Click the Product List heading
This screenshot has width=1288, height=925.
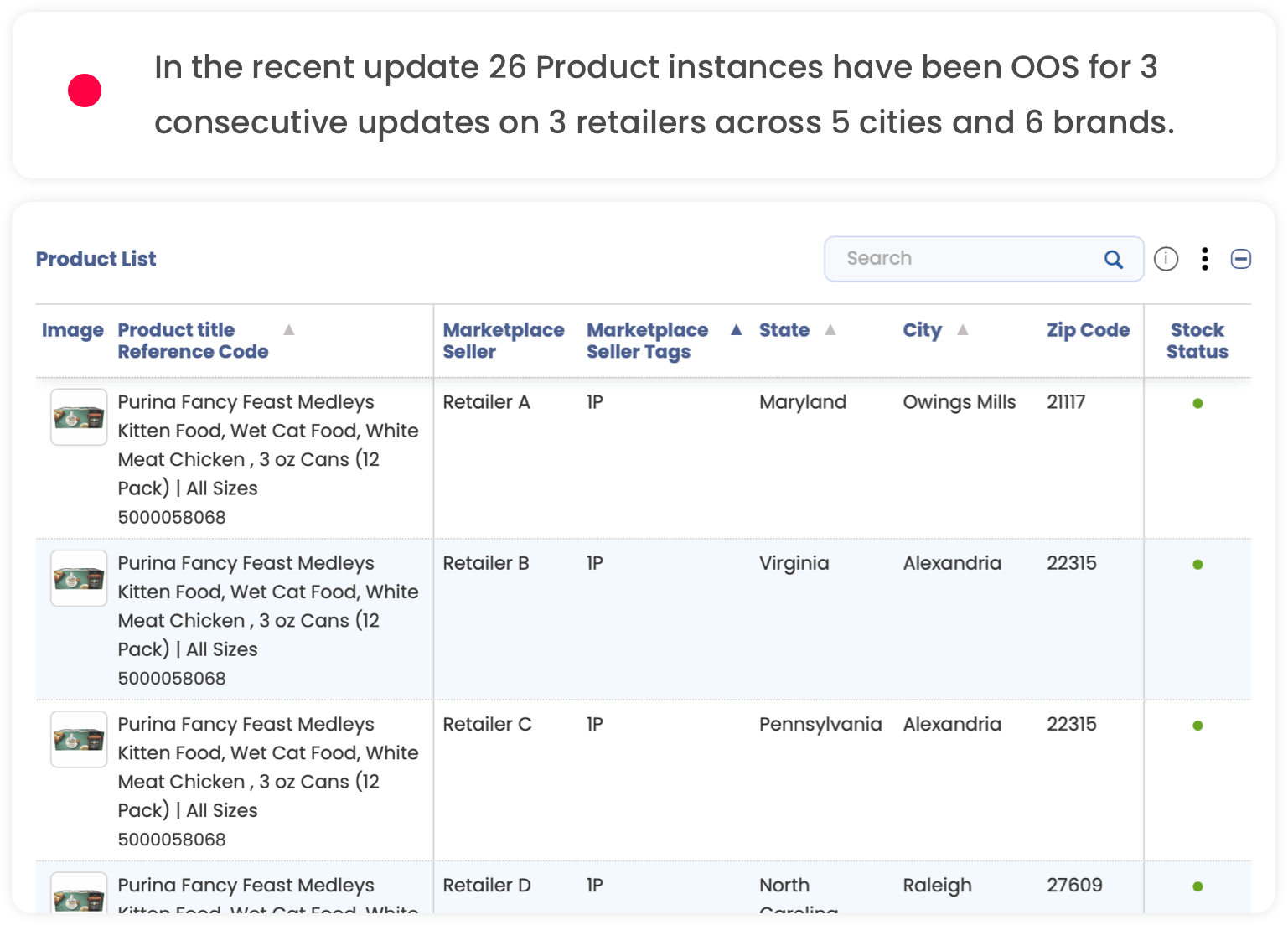[x=96, y=259]
